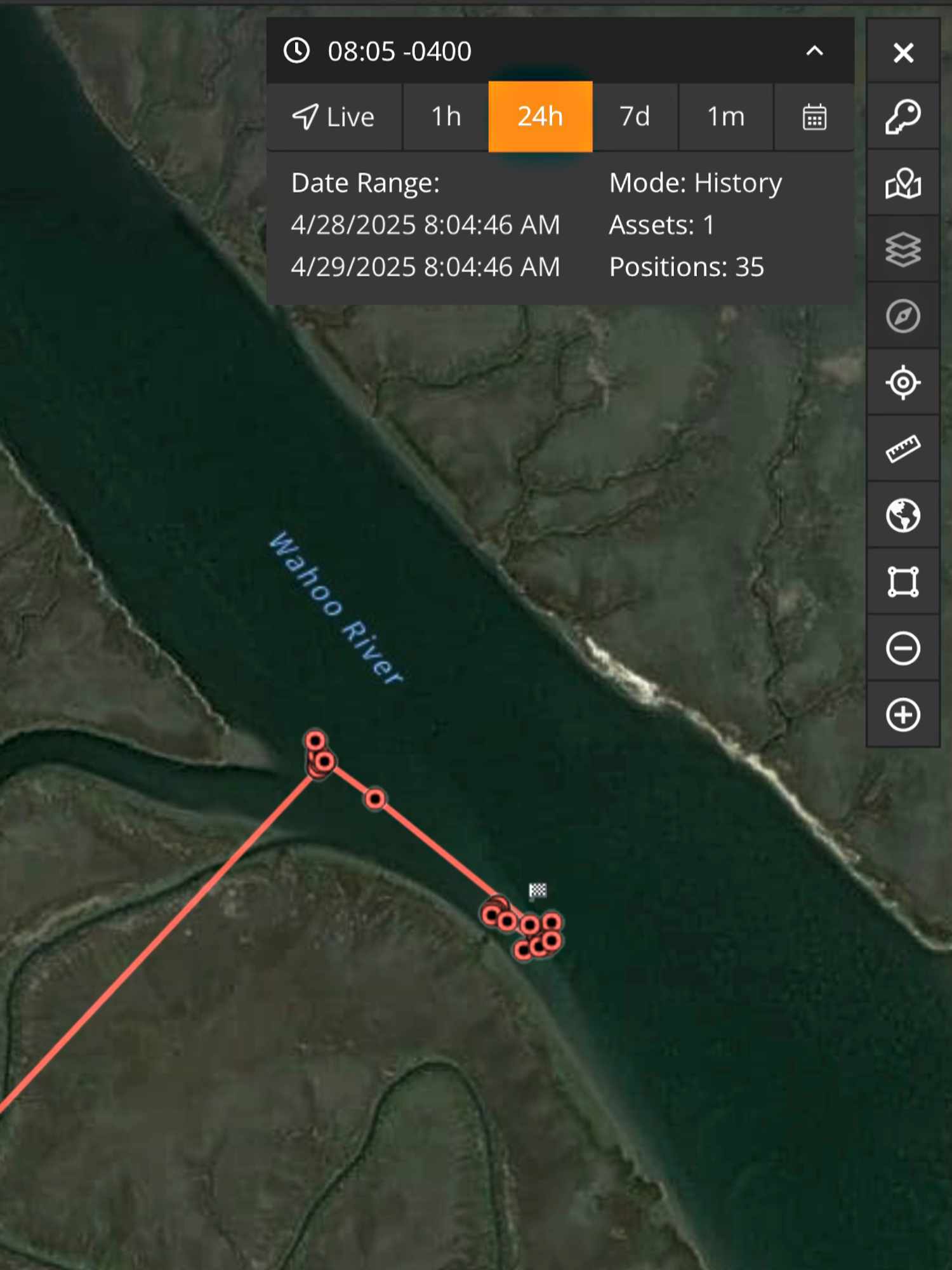Click the checkered finish flag marker

click(x=538, y=891)
